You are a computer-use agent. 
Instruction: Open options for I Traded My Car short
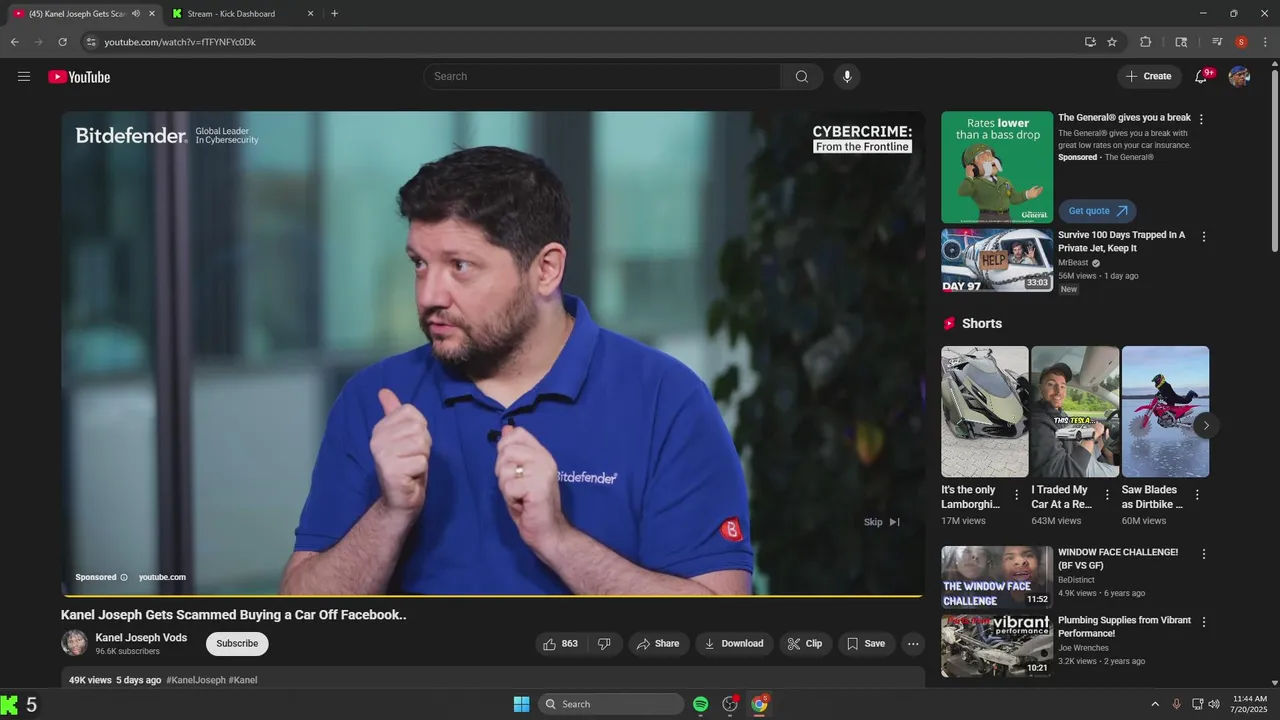coord(1107,495)
